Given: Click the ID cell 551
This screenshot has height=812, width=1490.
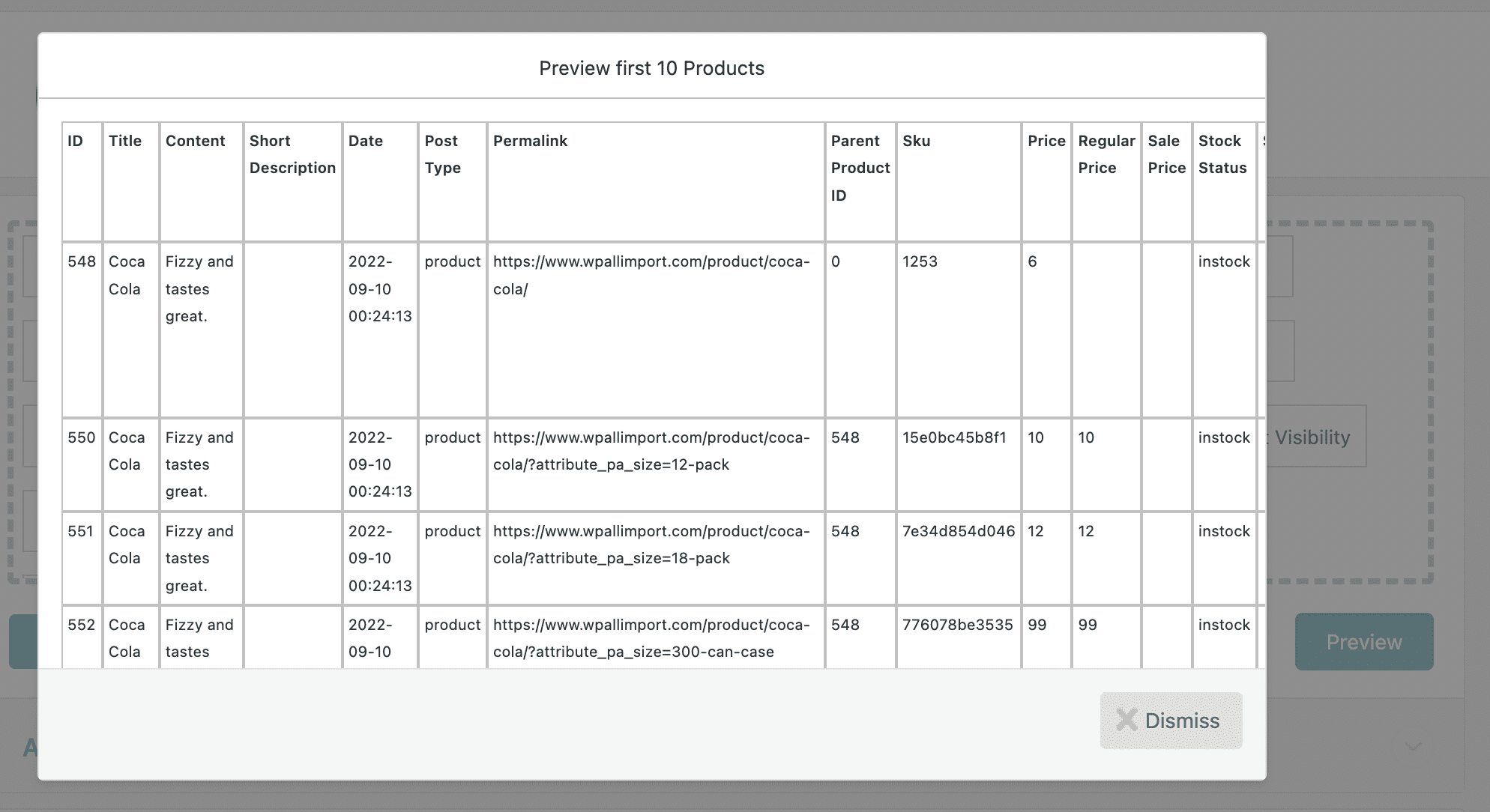Looking at the screenshot, I should (80, 531).
